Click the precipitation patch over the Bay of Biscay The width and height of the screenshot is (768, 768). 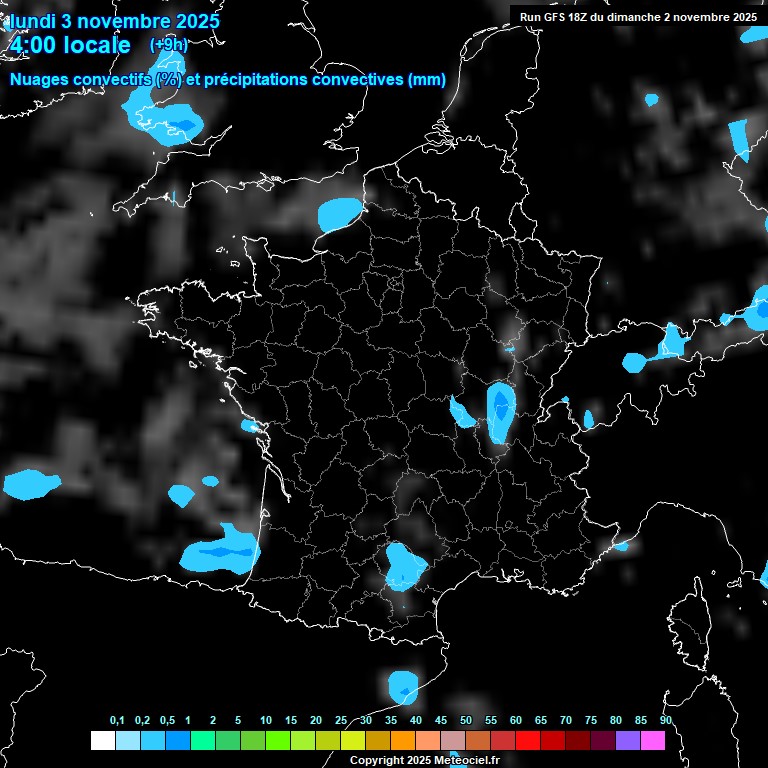click(220, 552)
